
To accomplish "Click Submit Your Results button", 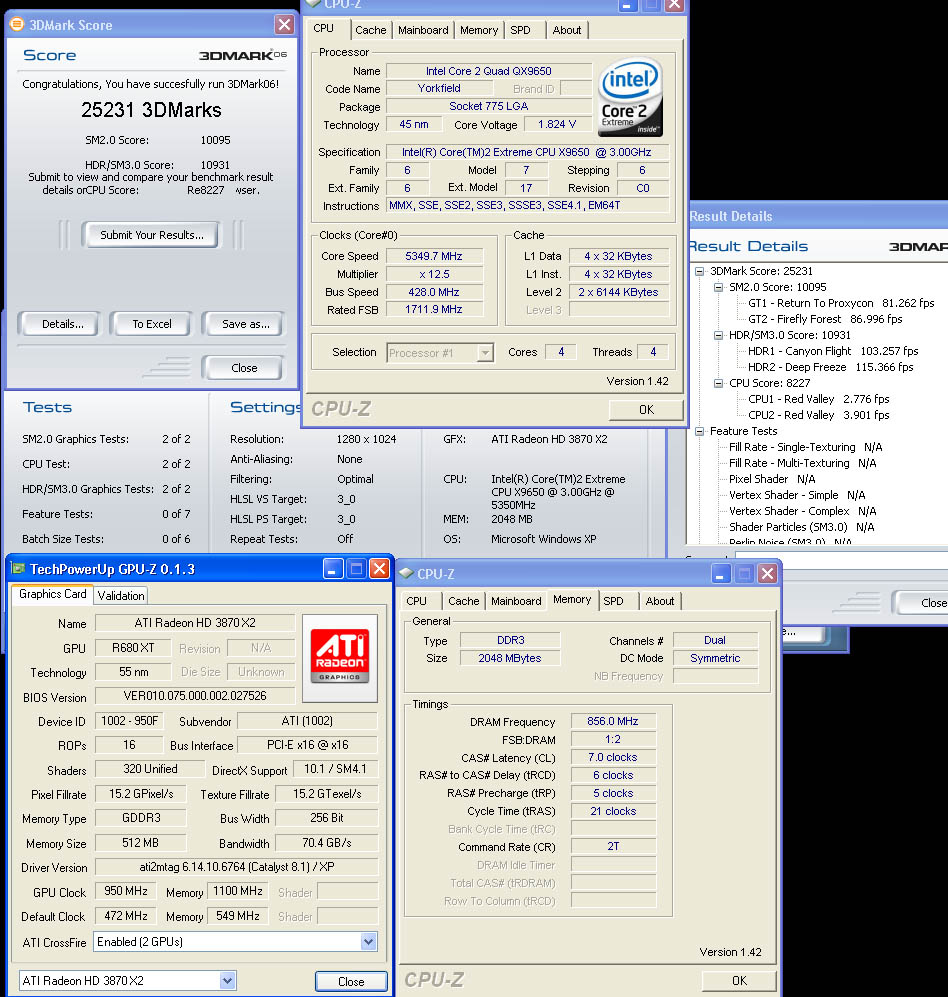I will tap(151, 235).
